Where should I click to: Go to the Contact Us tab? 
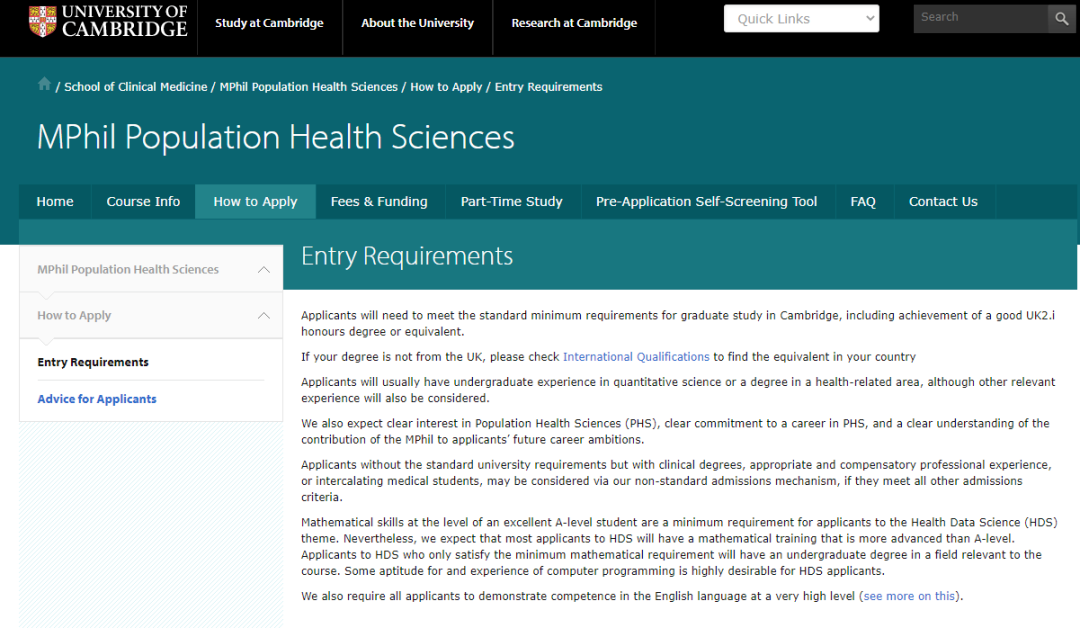coord(943,202)
